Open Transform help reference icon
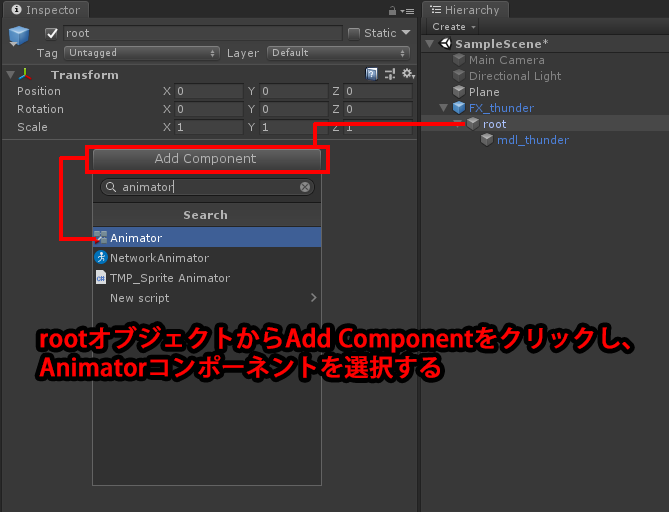669x512 pixels. pyautogui.click(x=372, y=74)
